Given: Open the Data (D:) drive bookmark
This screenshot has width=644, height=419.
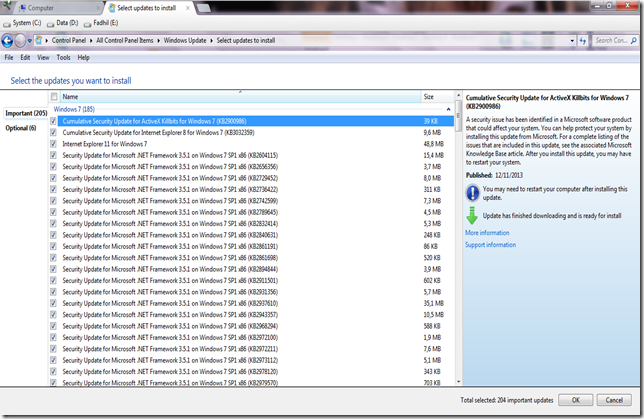Looking at the screenshot, I should coord(62,23).
